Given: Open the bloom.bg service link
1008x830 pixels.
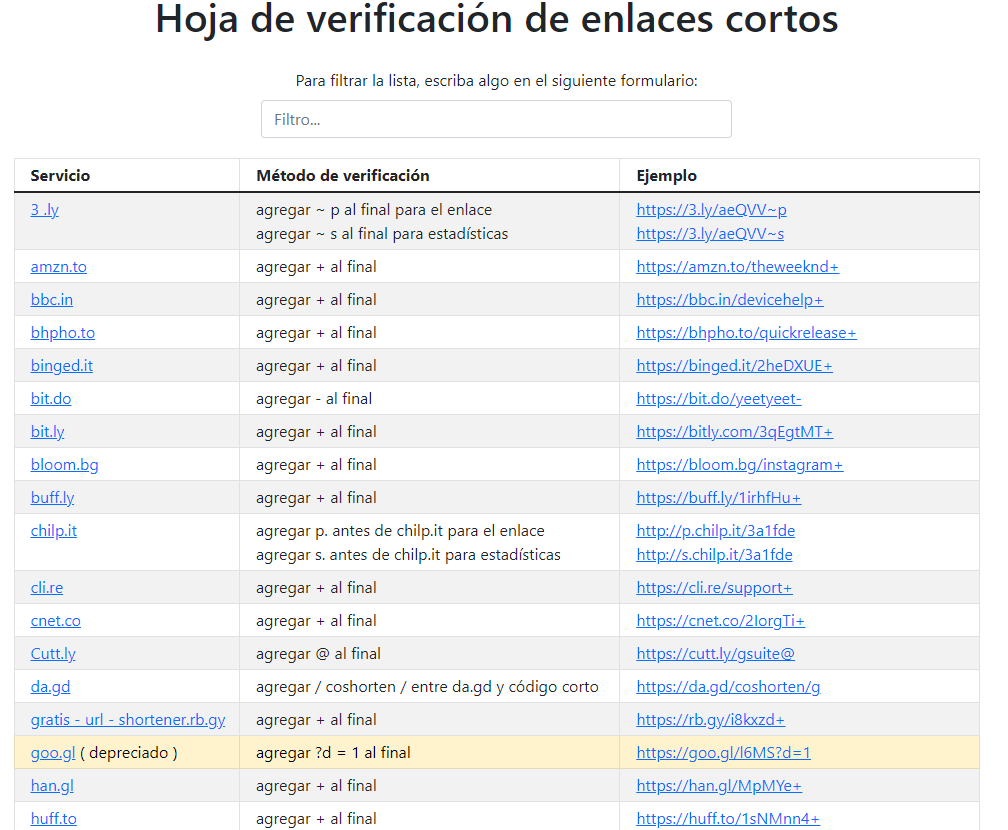Looking at the screenshot, I should click(64, 465).
